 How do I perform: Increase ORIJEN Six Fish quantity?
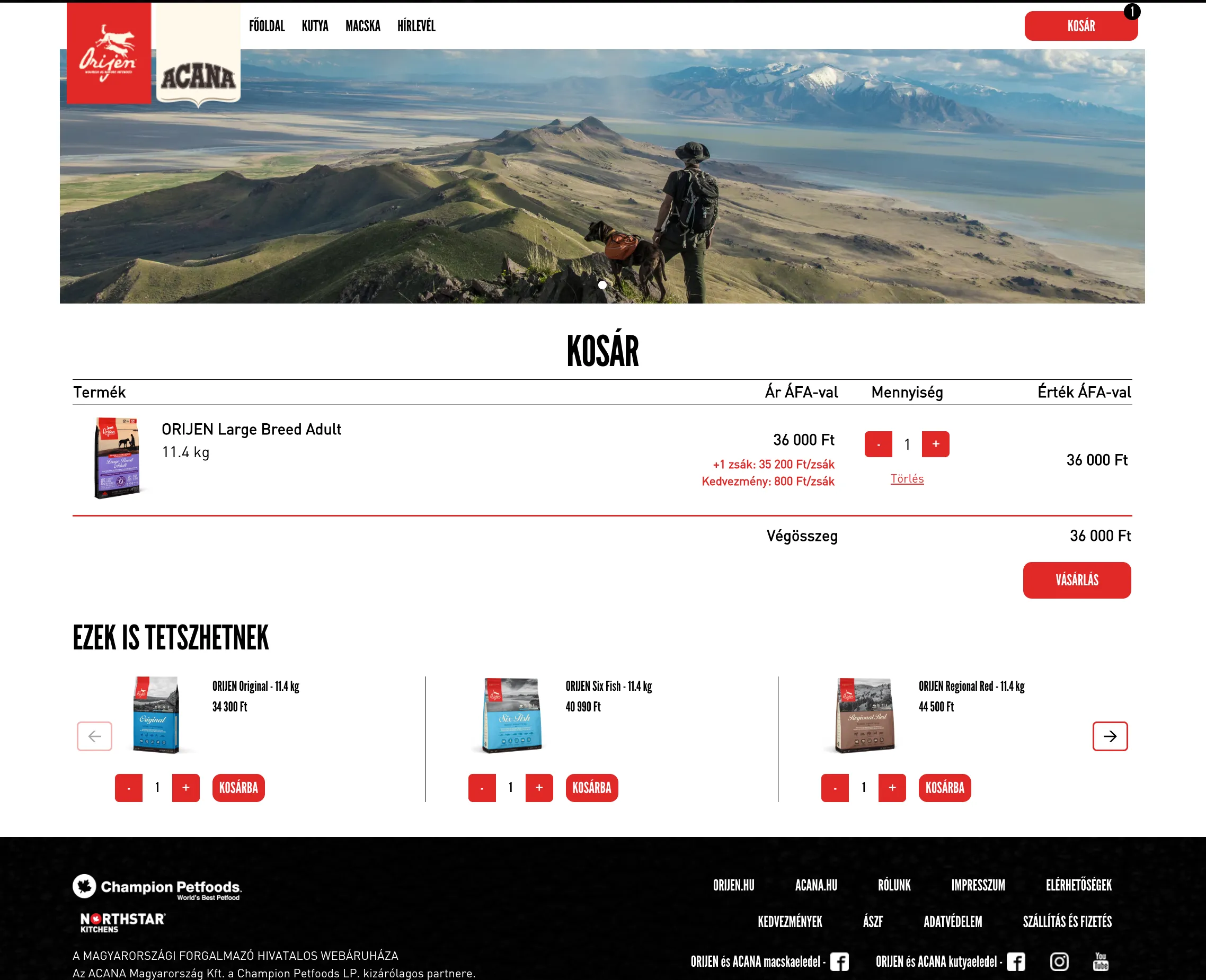(539, 788)
